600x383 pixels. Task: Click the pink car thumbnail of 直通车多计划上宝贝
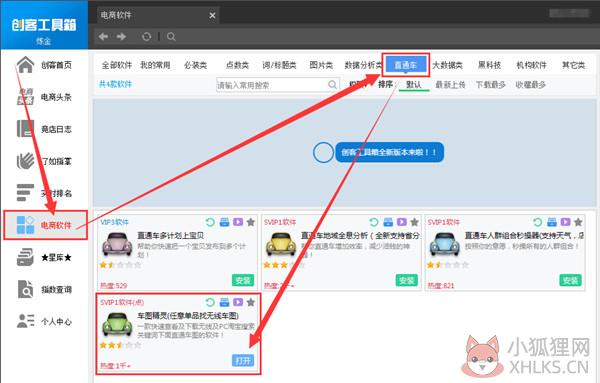[117, 244]
